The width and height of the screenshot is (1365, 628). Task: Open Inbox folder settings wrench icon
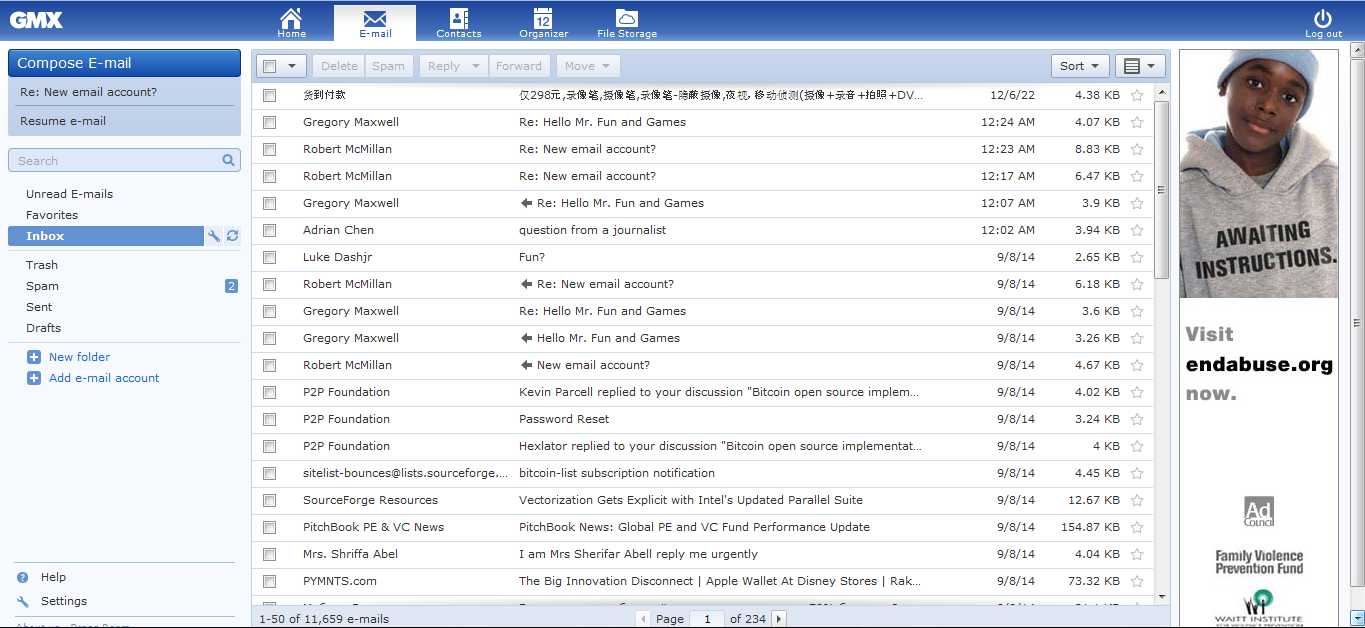[213, 236]
